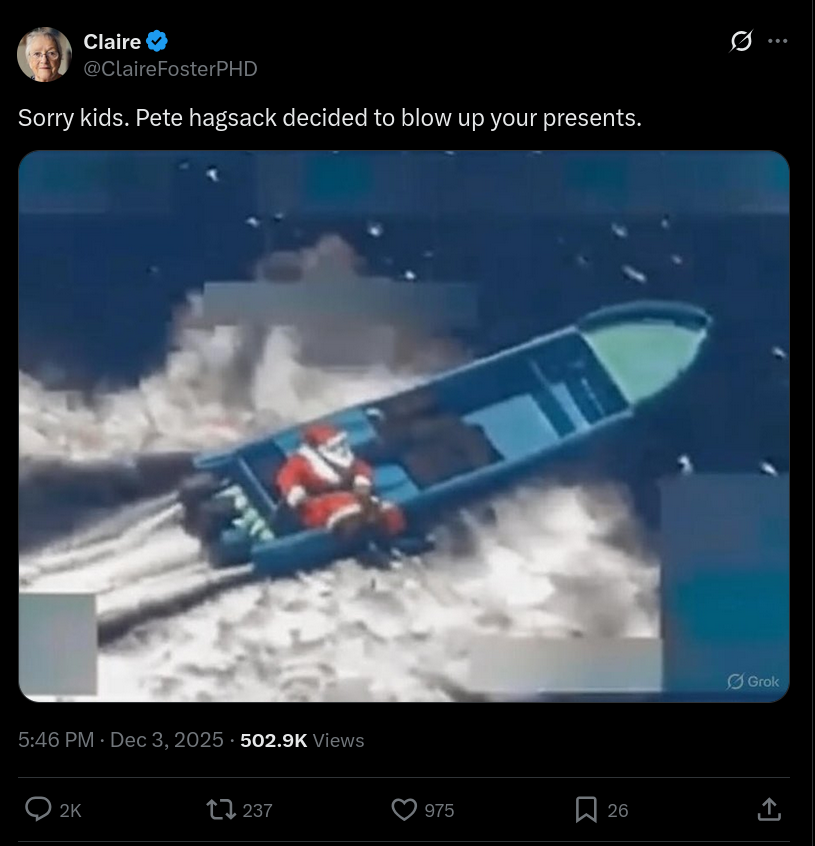
Task: Open Claire's profile avatar photo
Action: (44, 54)
